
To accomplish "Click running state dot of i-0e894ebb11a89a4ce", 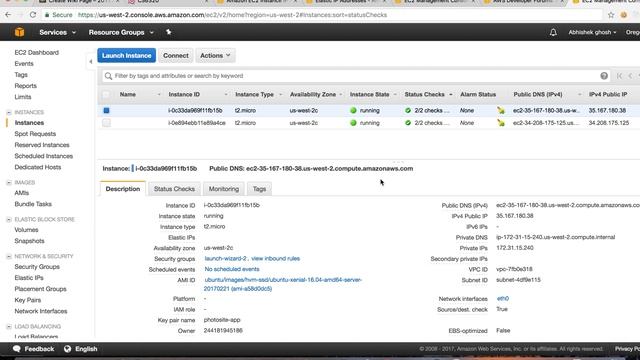I will [353, 123].
